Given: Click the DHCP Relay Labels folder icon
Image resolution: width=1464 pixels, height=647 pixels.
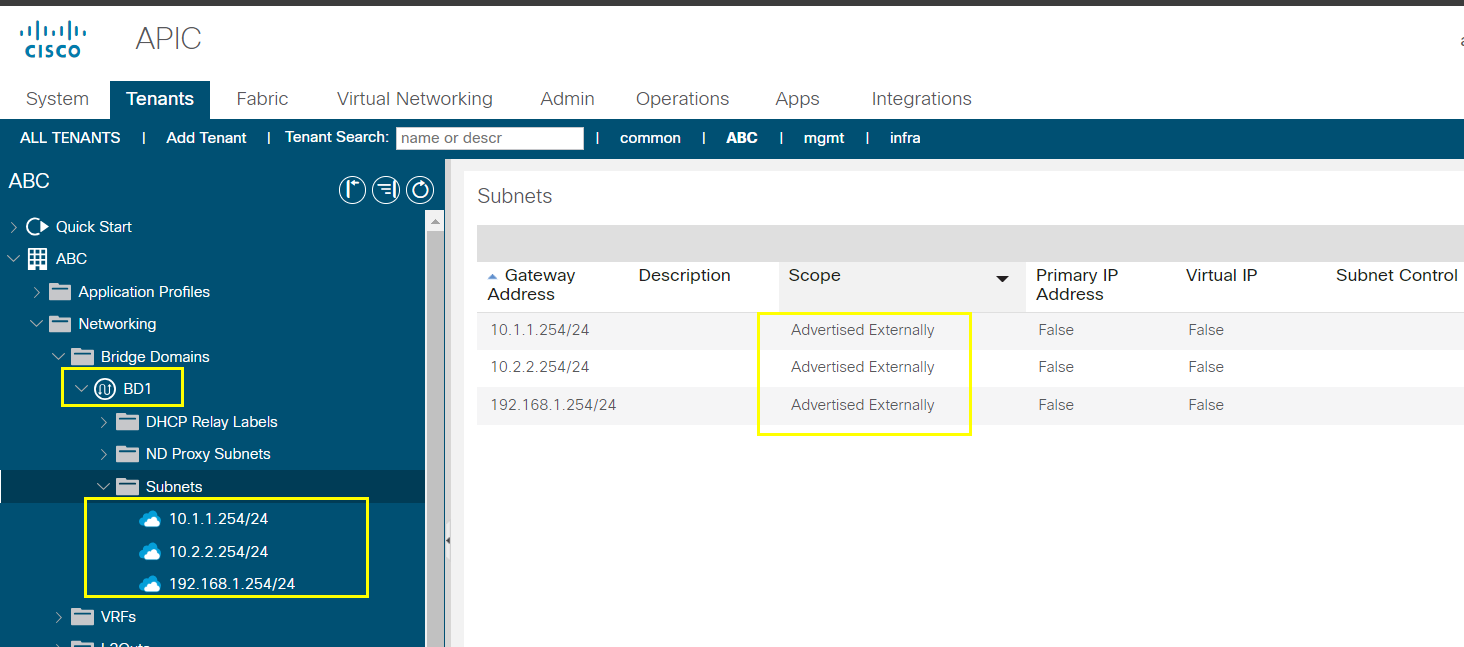Looking at the screenshot, I should coord(128,422).
